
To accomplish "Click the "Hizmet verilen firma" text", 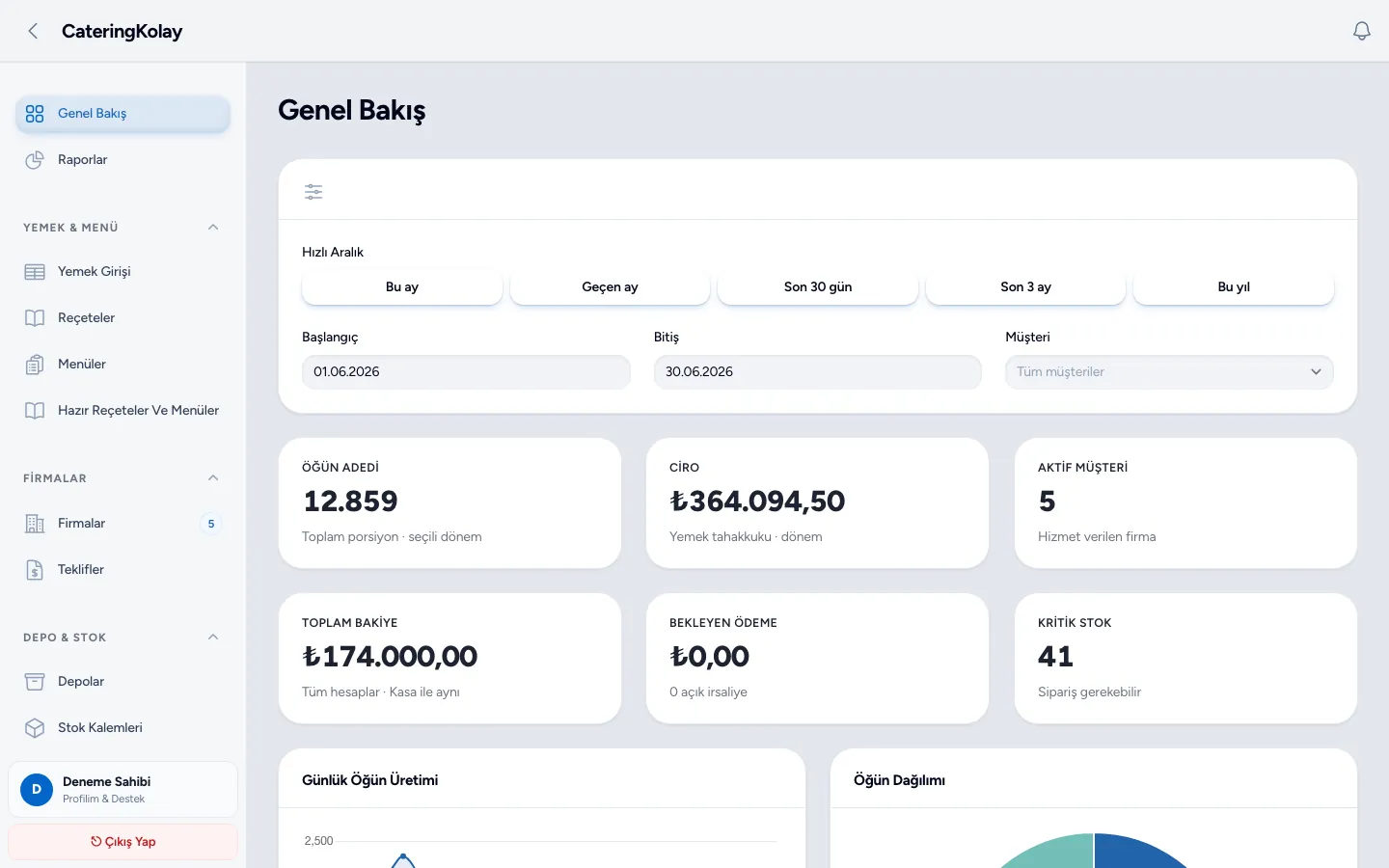I will [x=1097, y=537].
